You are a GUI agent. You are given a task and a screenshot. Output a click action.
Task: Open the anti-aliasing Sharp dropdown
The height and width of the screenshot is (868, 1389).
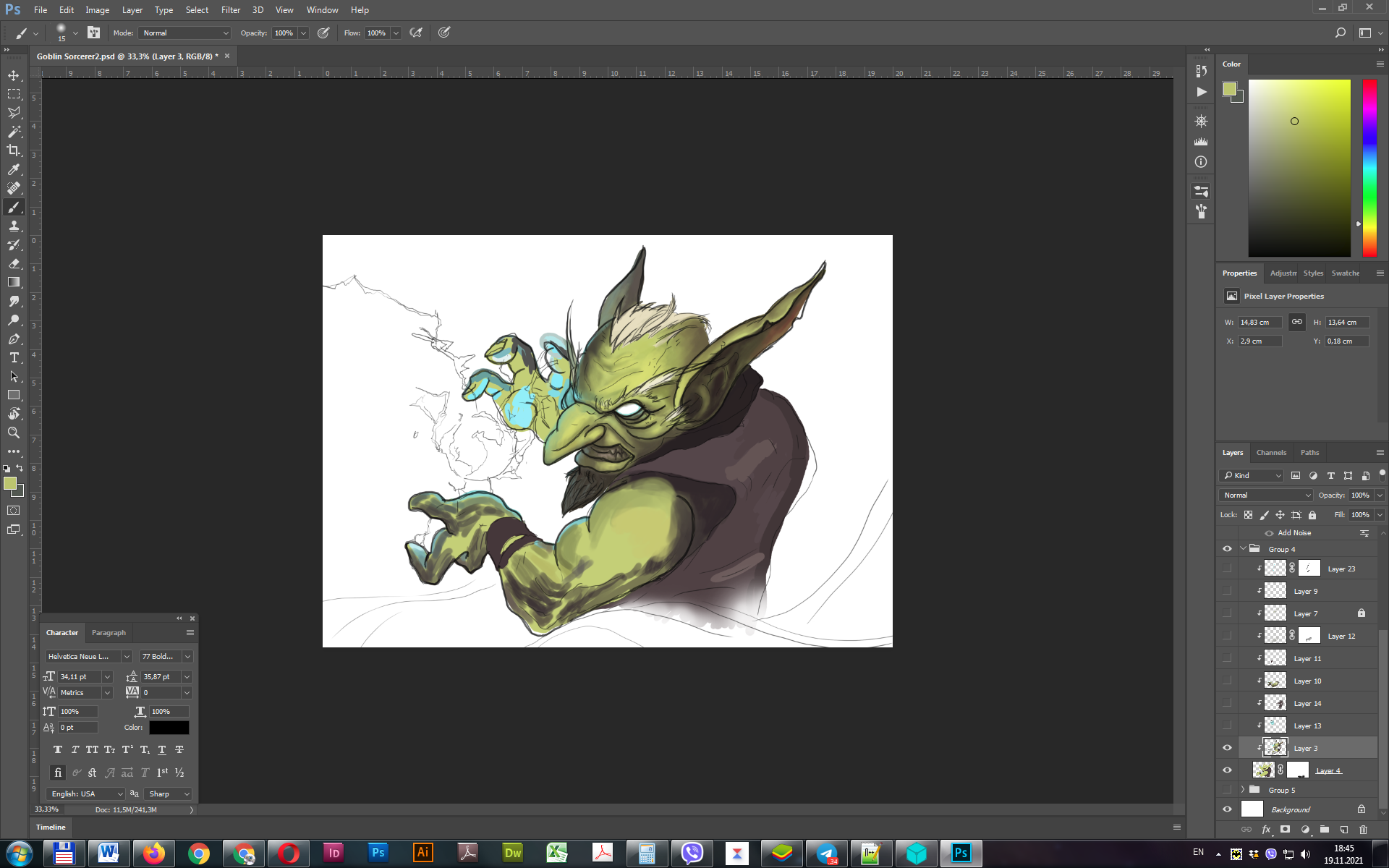[169, 793]
